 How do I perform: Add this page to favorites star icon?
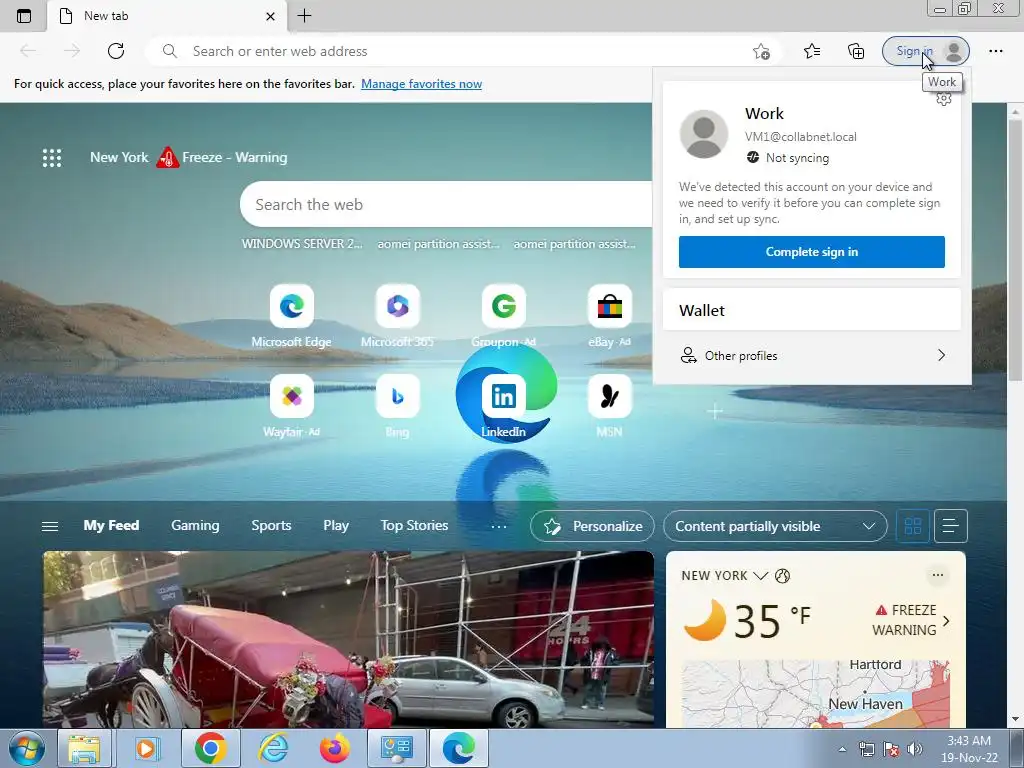[761, 51]
